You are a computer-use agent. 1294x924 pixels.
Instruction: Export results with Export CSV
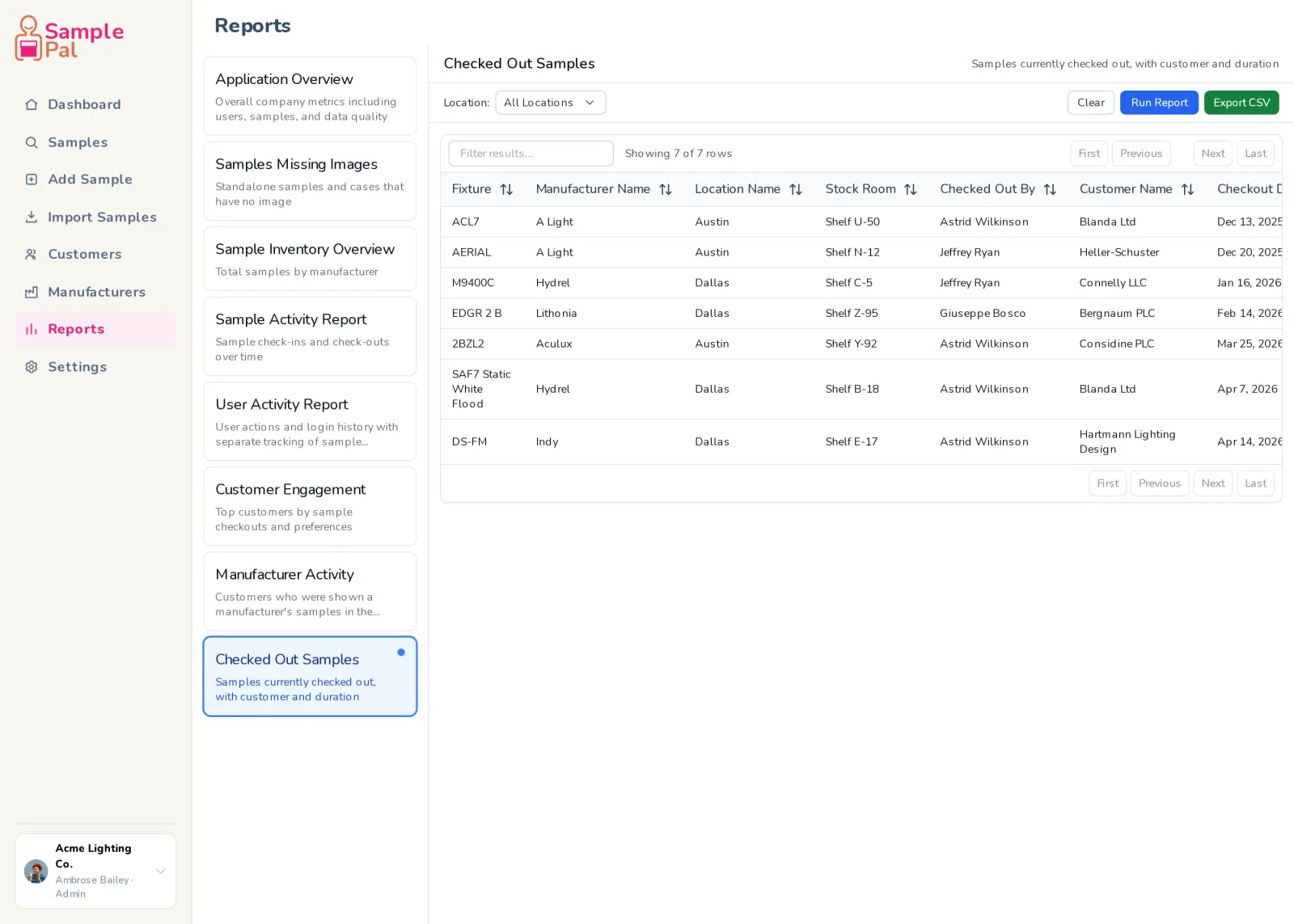[x=1241, y=103]
